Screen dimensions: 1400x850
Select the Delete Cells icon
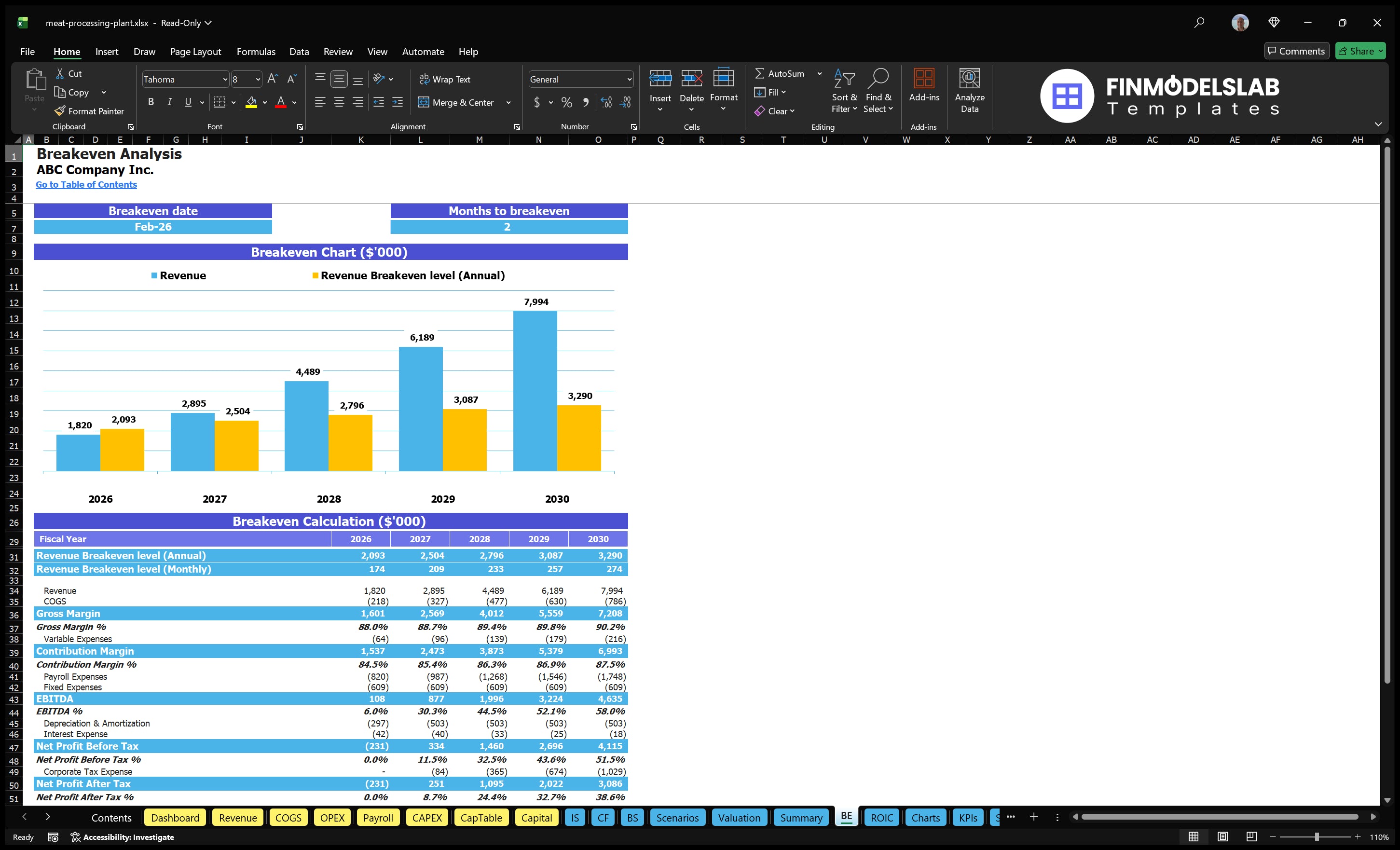[x=691, y=85]
